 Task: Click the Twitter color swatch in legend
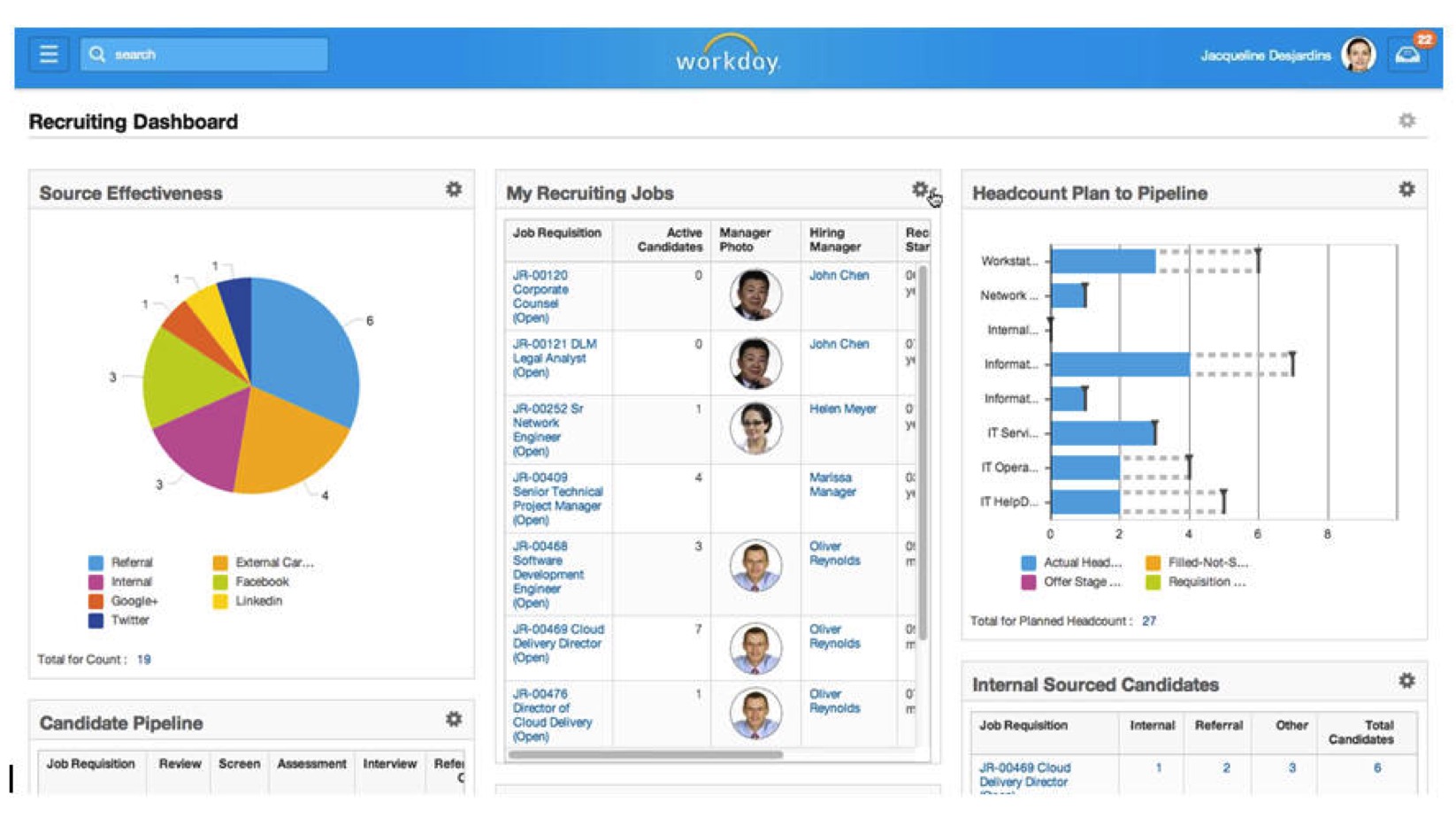(x=96, y=620)
